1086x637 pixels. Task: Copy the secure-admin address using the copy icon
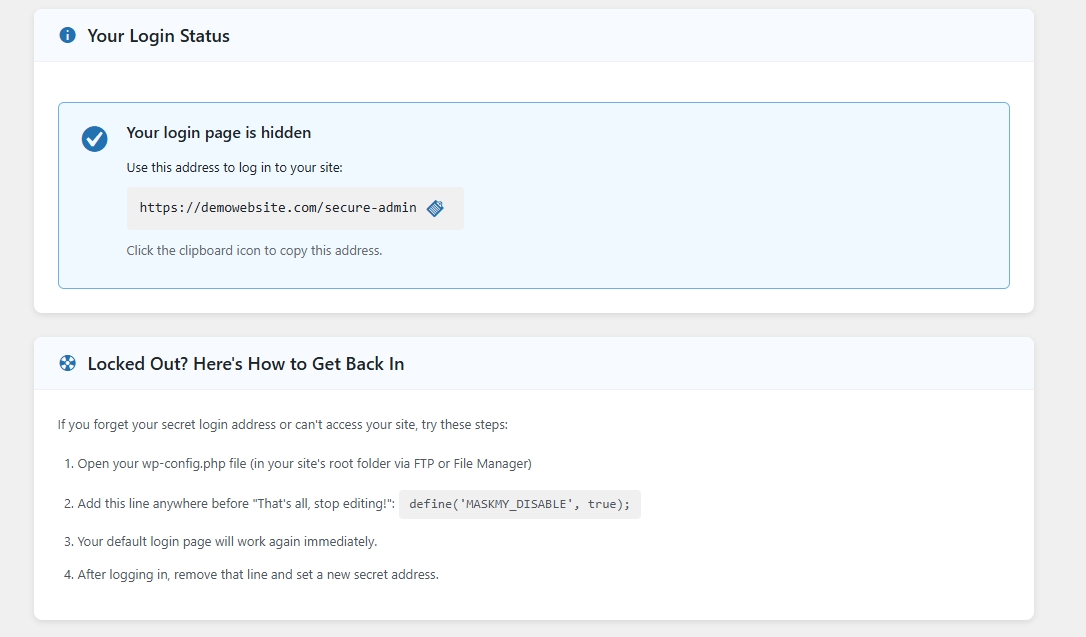pyautogui.click(x=435, y=208)
